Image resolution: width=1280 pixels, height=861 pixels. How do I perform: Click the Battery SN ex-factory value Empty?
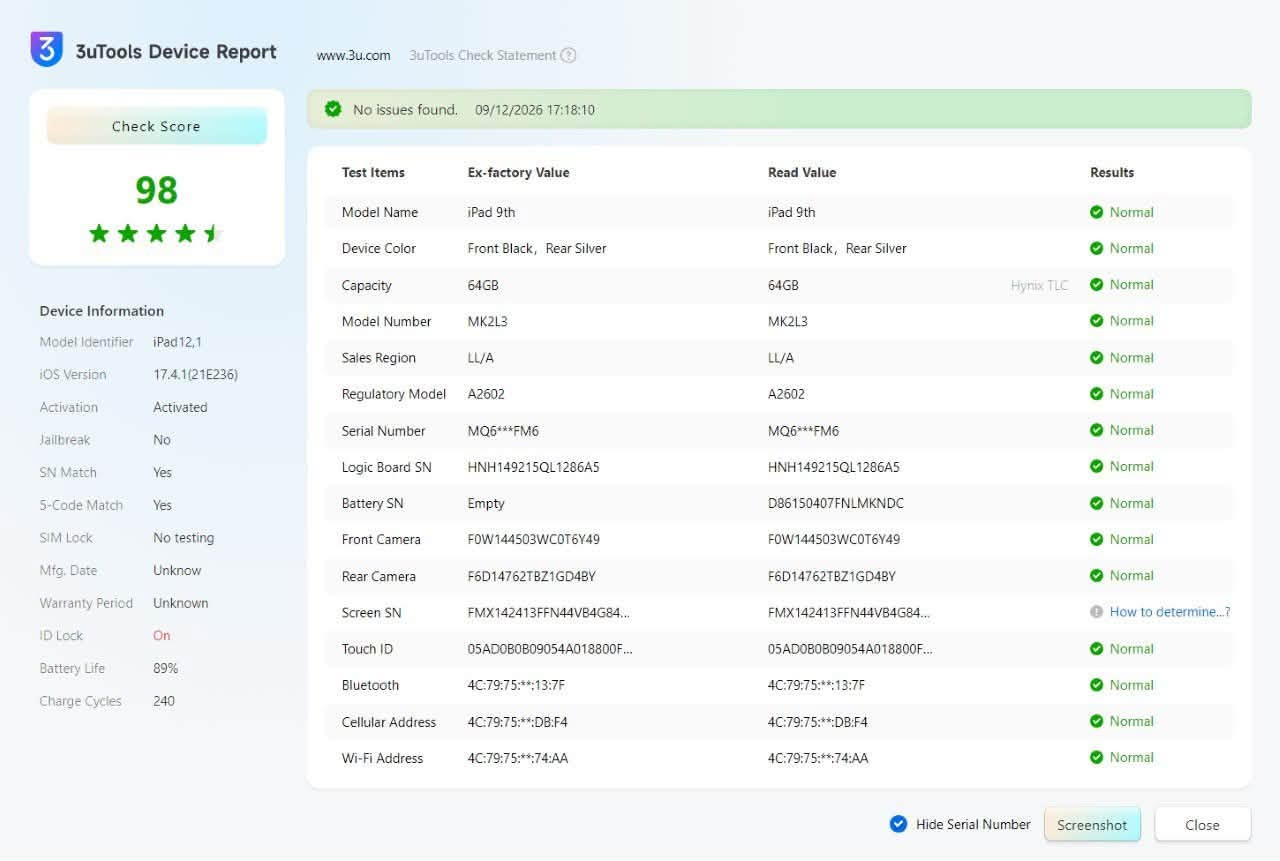point(486,503)
